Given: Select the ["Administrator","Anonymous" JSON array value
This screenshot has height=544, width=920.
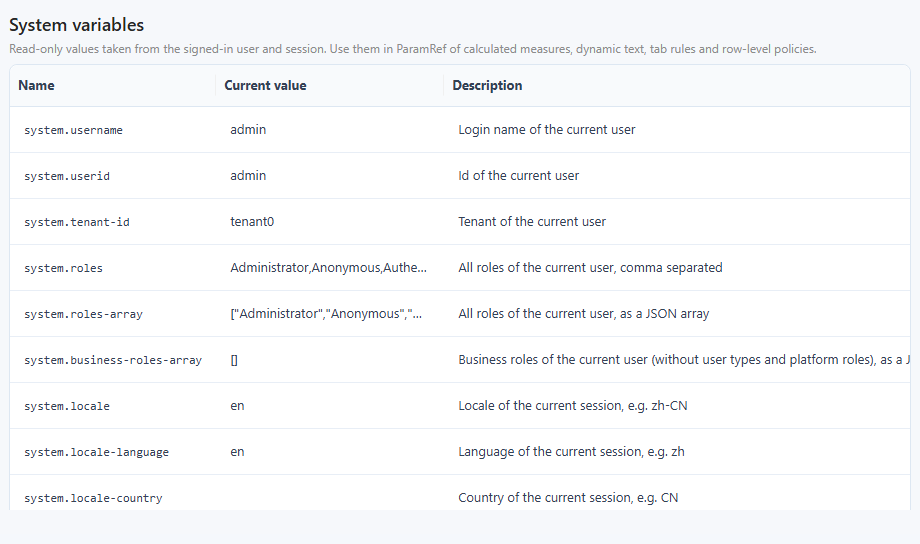Looking at the screenshot, I should 326,314.
